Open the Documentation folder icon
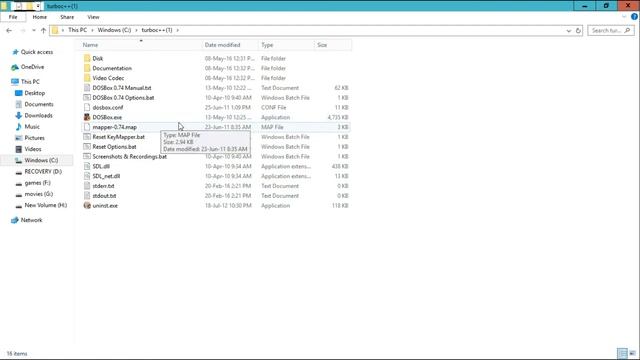This screenshot has height=360, width=640. click(87, 68)
